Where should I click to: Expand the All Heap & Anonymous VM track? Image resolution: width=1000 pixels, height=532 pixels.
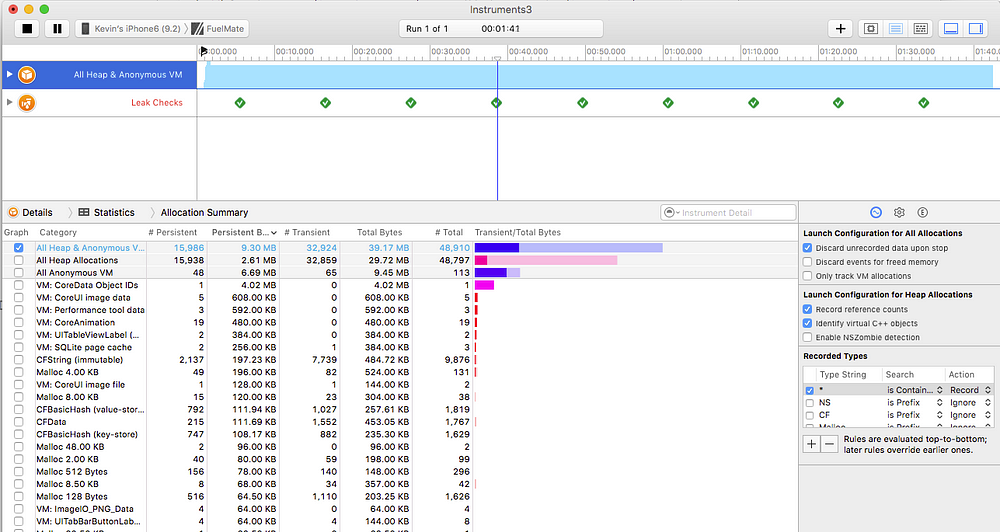click(x=10, y=74)
